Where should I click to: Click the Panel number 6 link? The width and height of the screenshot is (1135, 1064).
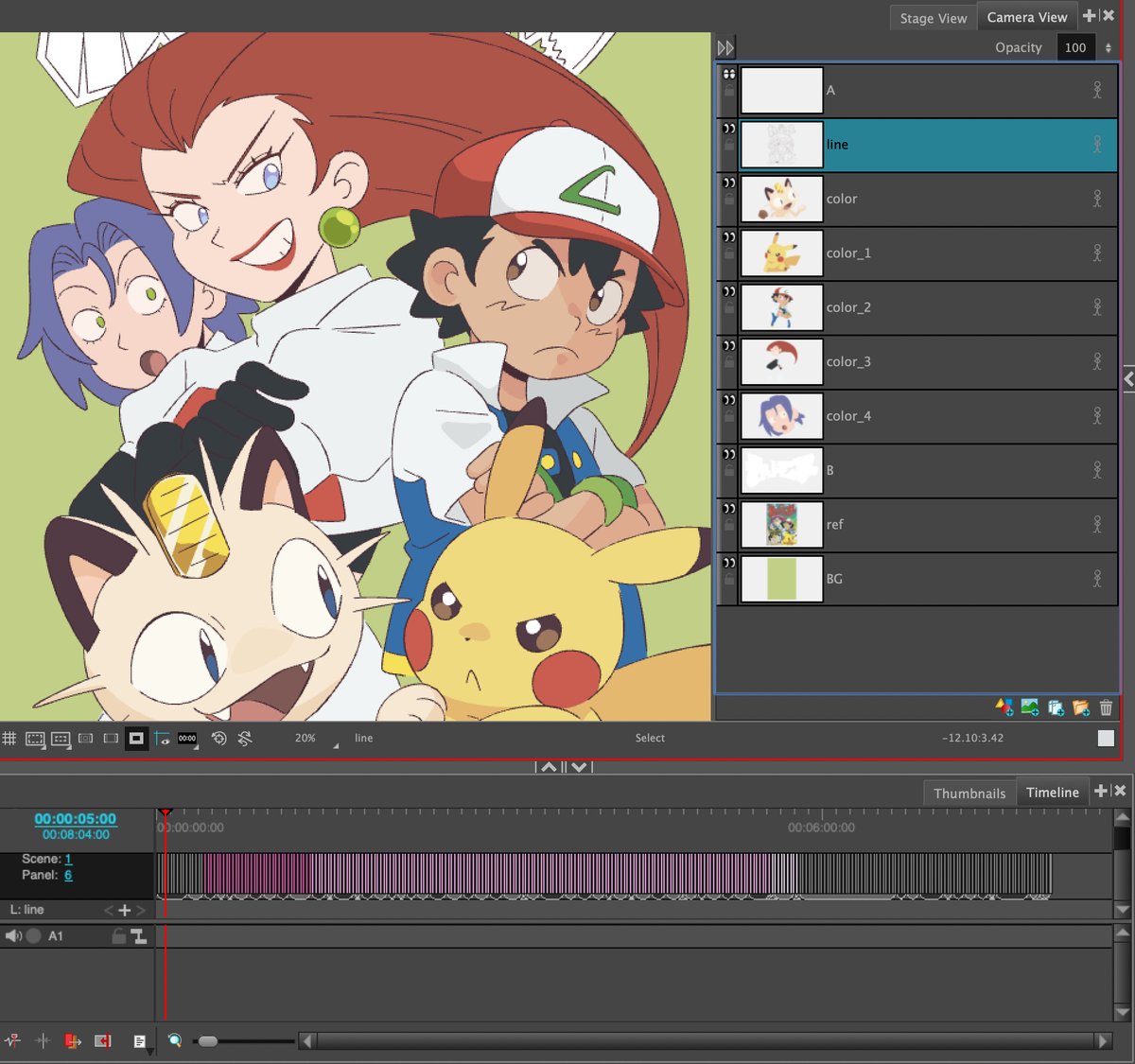pos(68,875)
